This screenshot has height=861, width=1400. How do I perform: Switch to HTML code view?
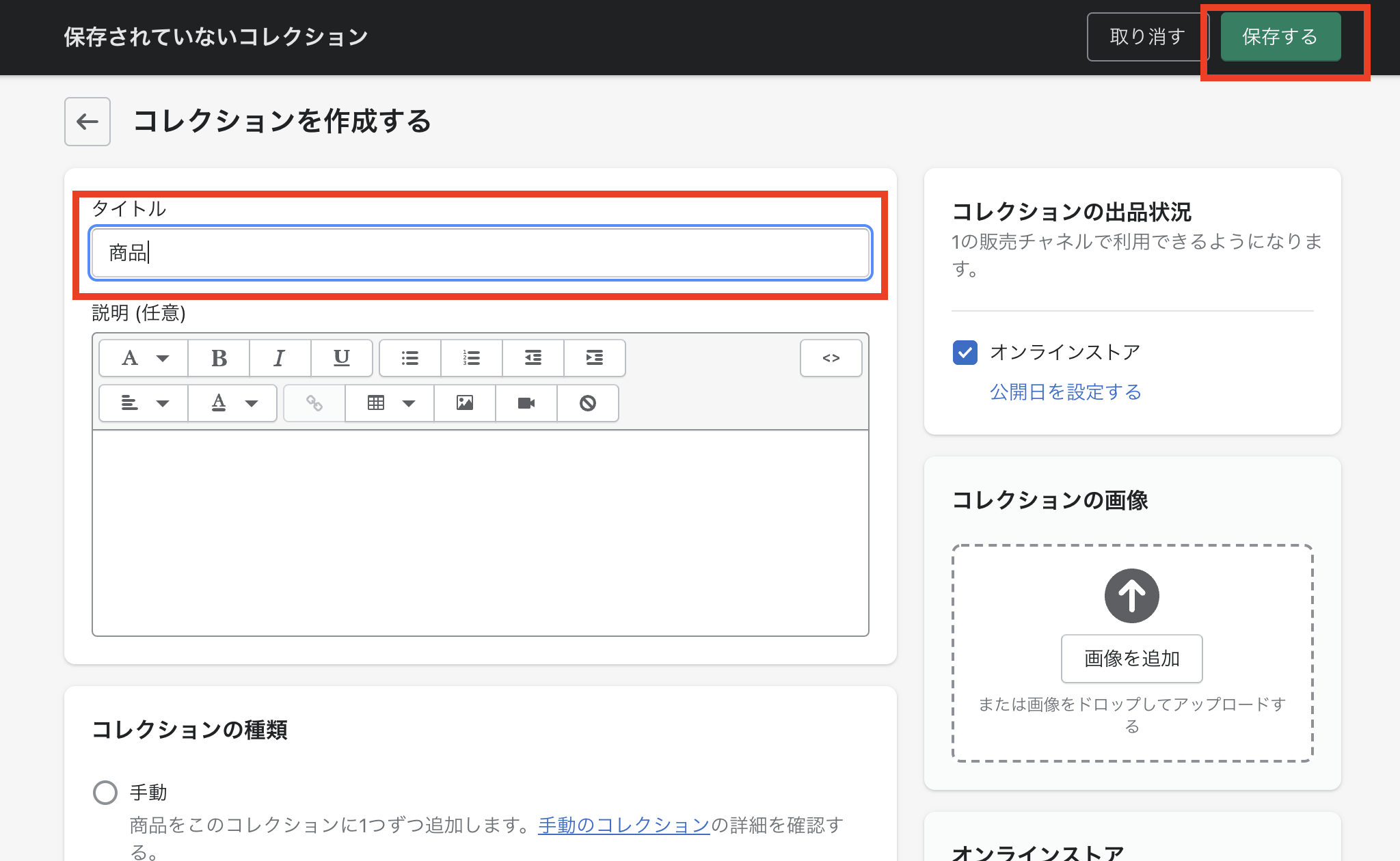(x=831, y=358)
